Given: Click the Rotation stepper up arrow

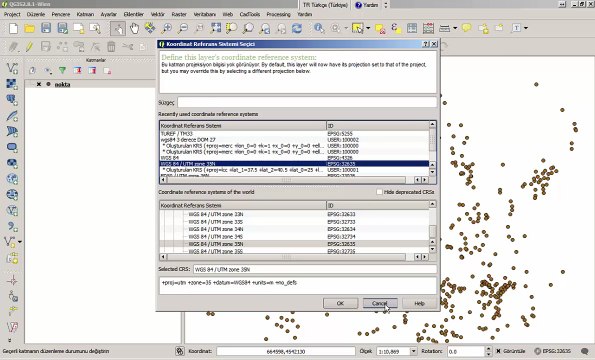Looking at the screenshot, I should (x=489, y=349).
